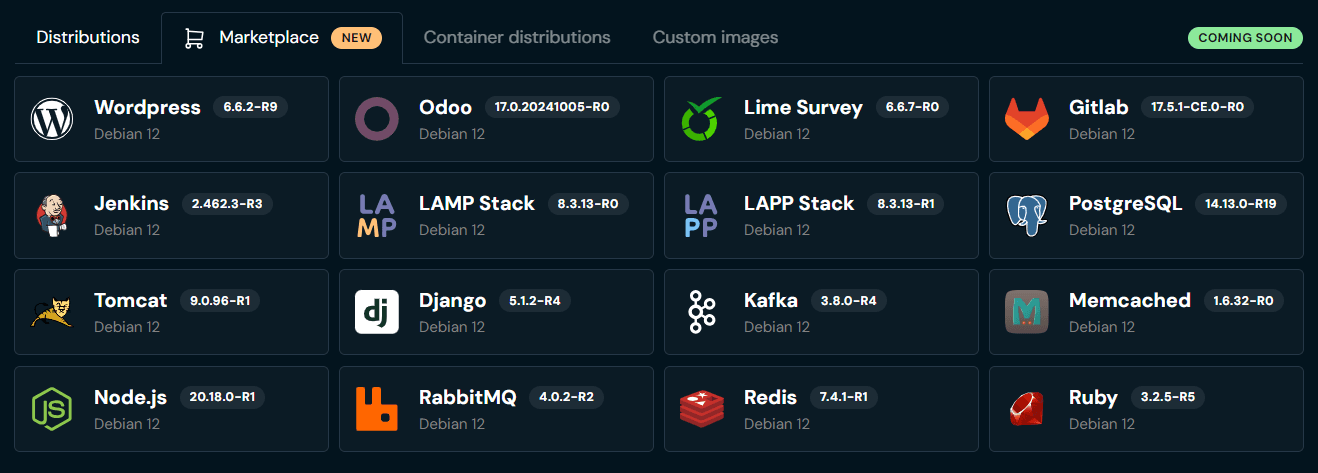Click Tomcat version badge 9.0.96-R1
Screen dimensions: 1318x473
click(219, 300)
